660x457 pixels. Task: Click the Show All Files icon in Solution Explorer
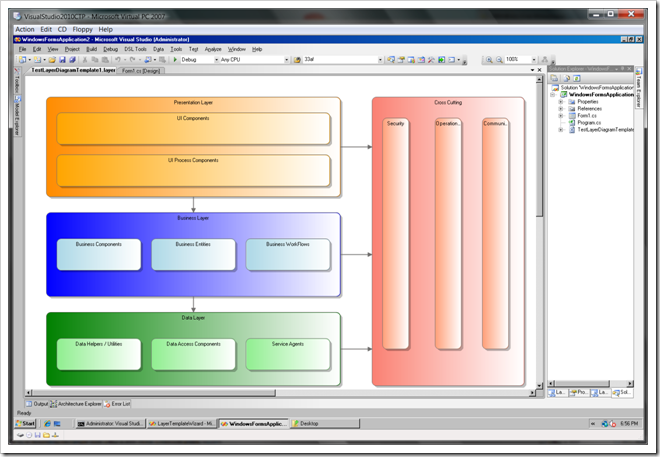[x=566, y=78]
